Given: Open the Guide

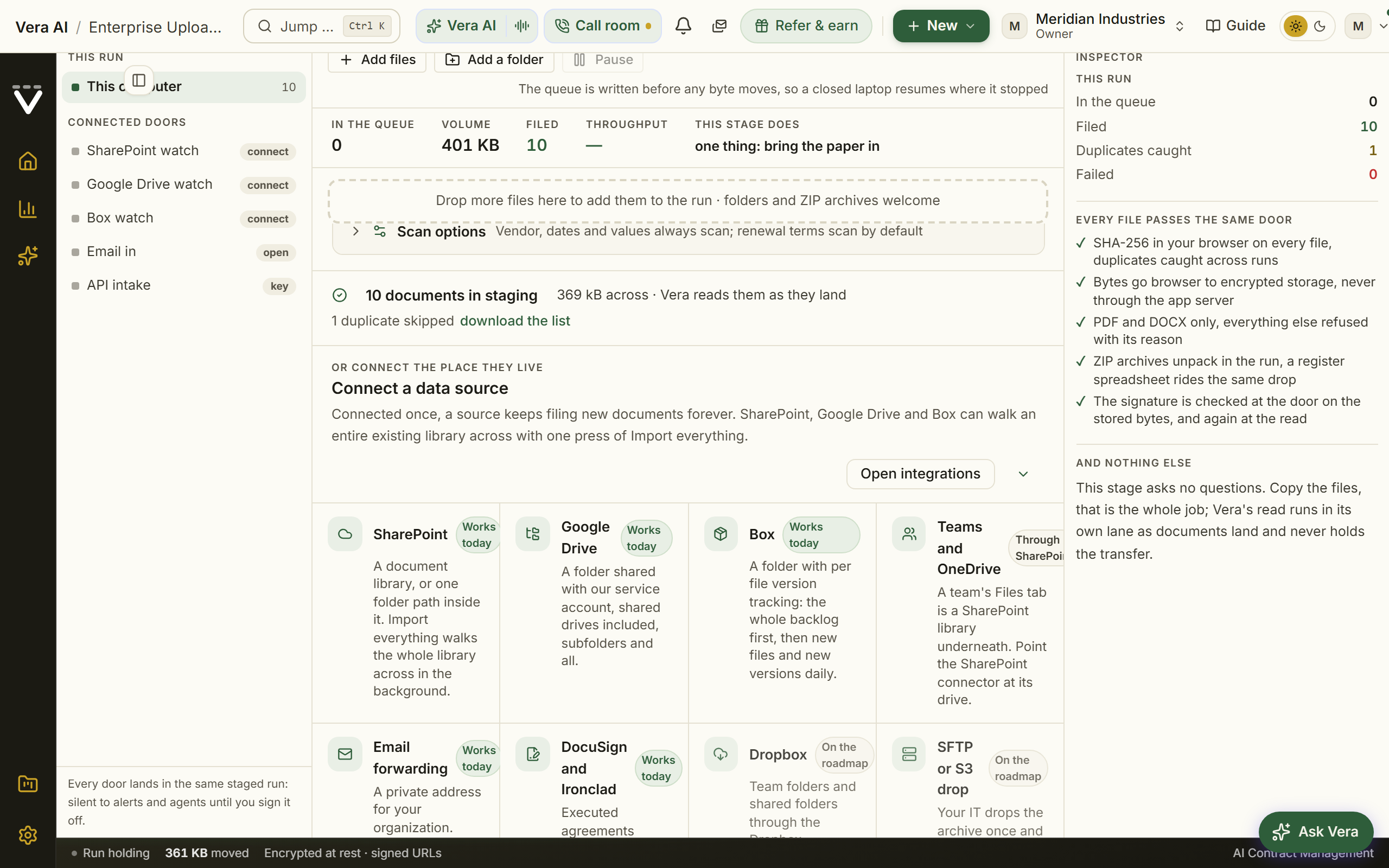Looking at the screenshot, I should (x=1235, y=26).
